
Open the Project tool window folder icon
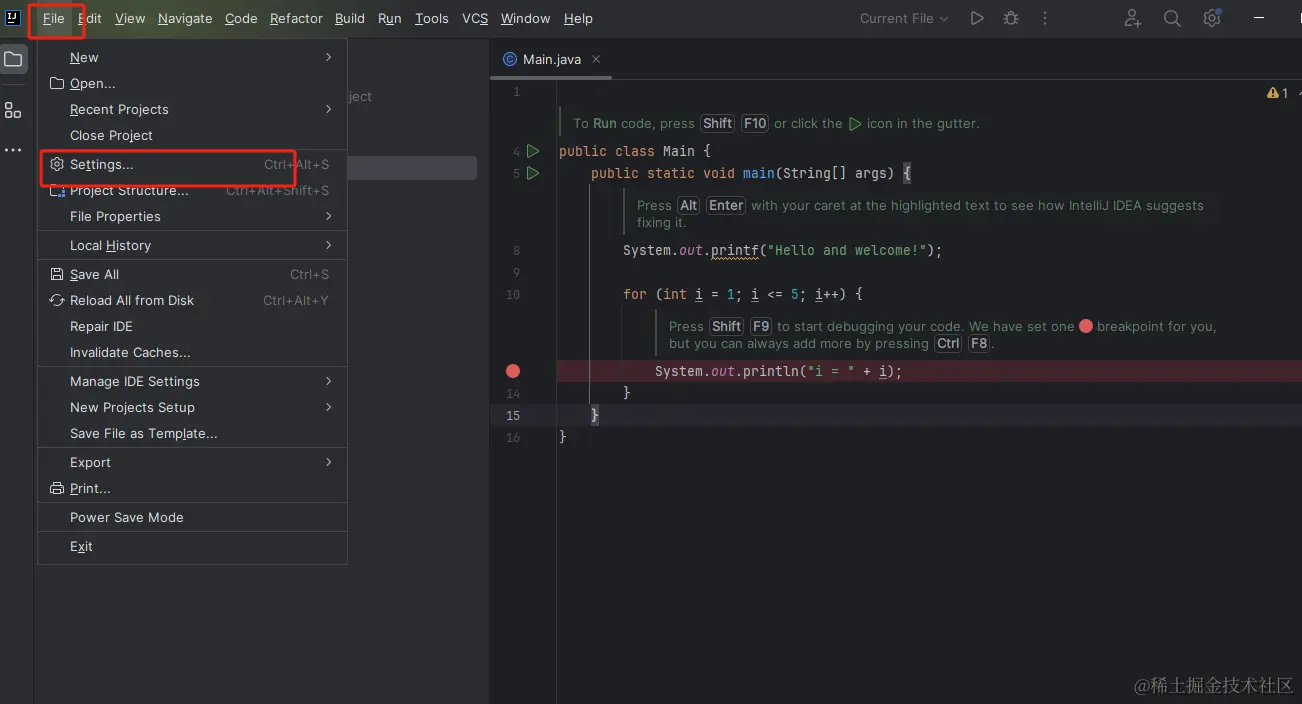tap(13, 60)
